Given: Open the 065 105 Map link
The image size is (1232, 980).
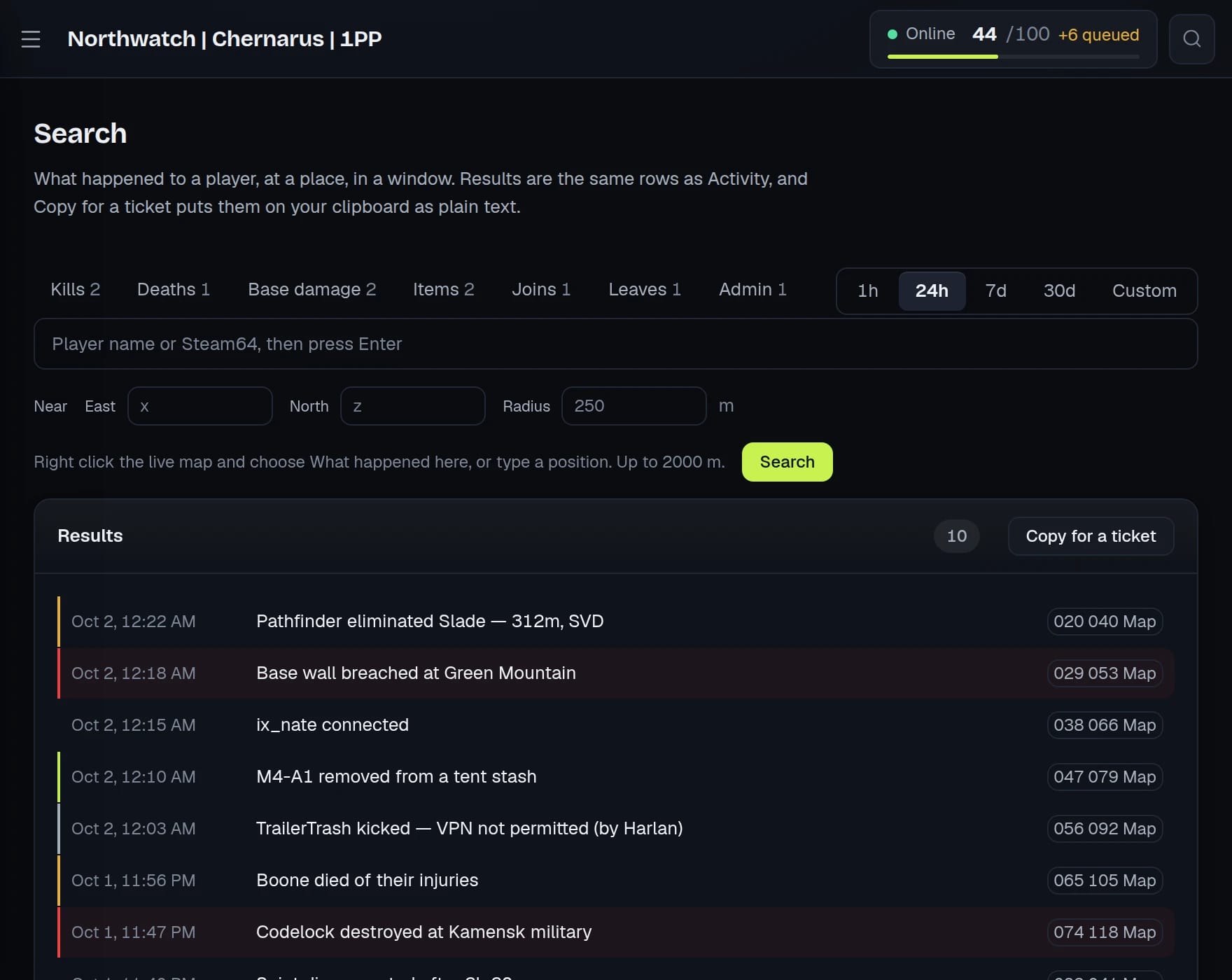Looking at the screenshot, I should pos(1105,881).
